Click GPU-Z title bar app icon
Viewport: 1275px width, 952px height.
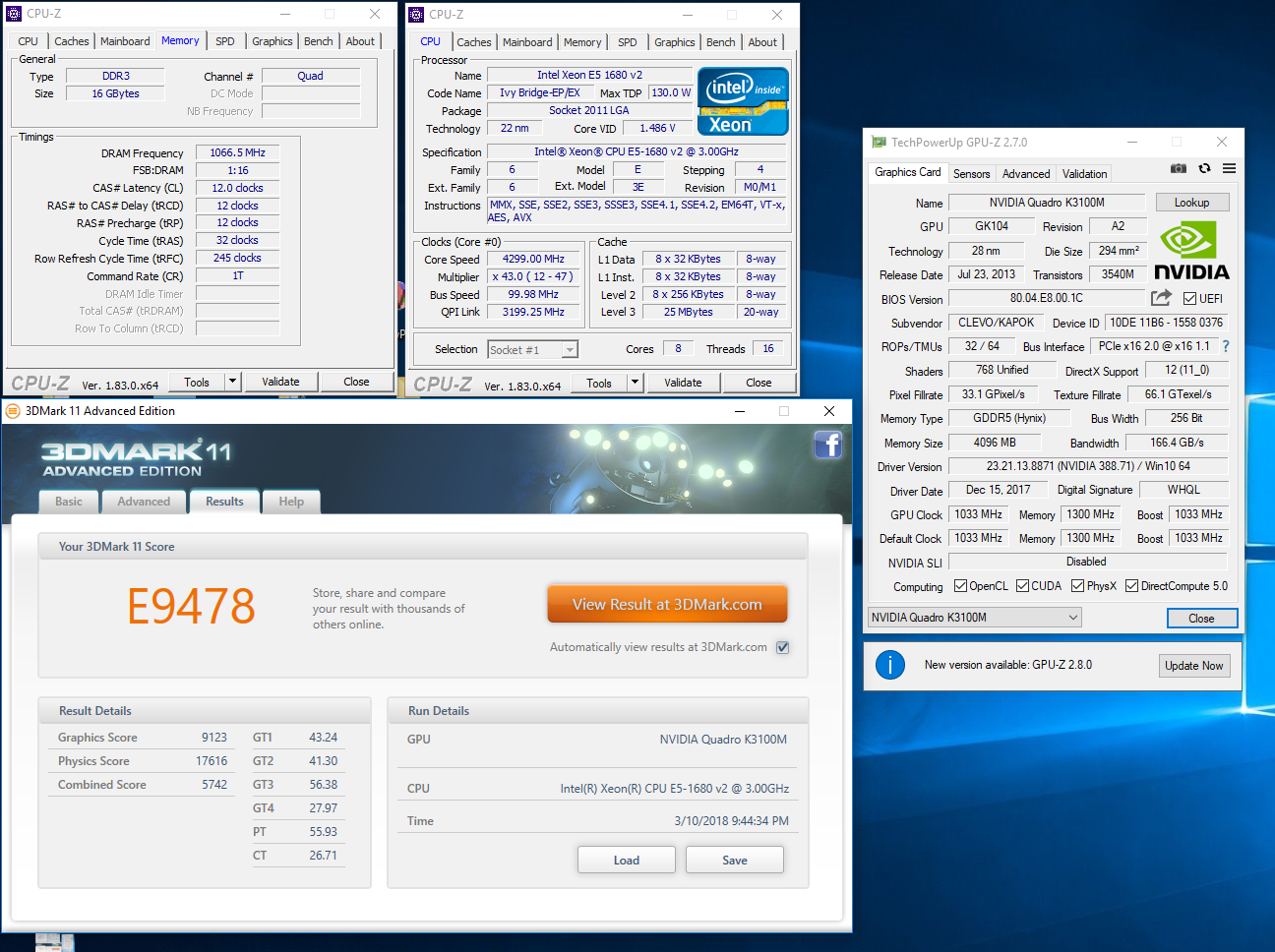tap(879, 143)
